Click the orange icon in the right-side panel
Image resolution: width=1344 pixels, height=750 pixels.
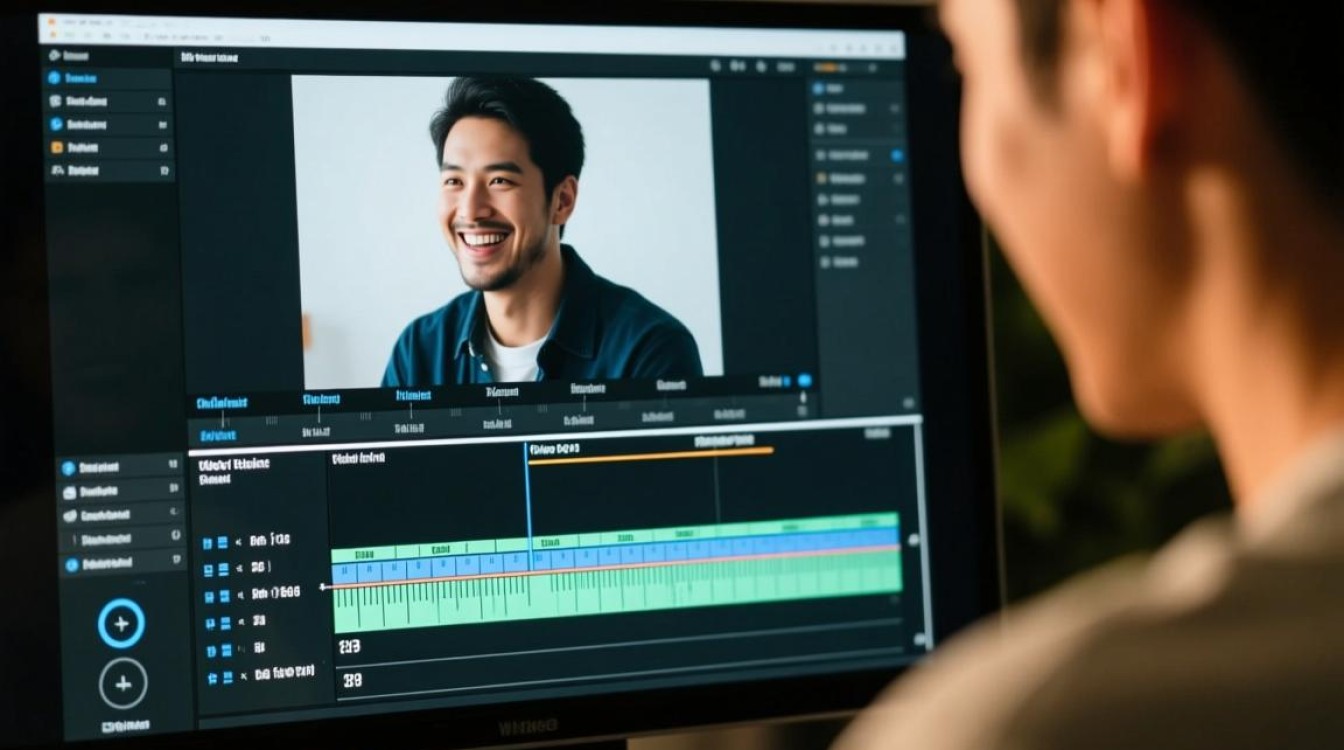821,178
